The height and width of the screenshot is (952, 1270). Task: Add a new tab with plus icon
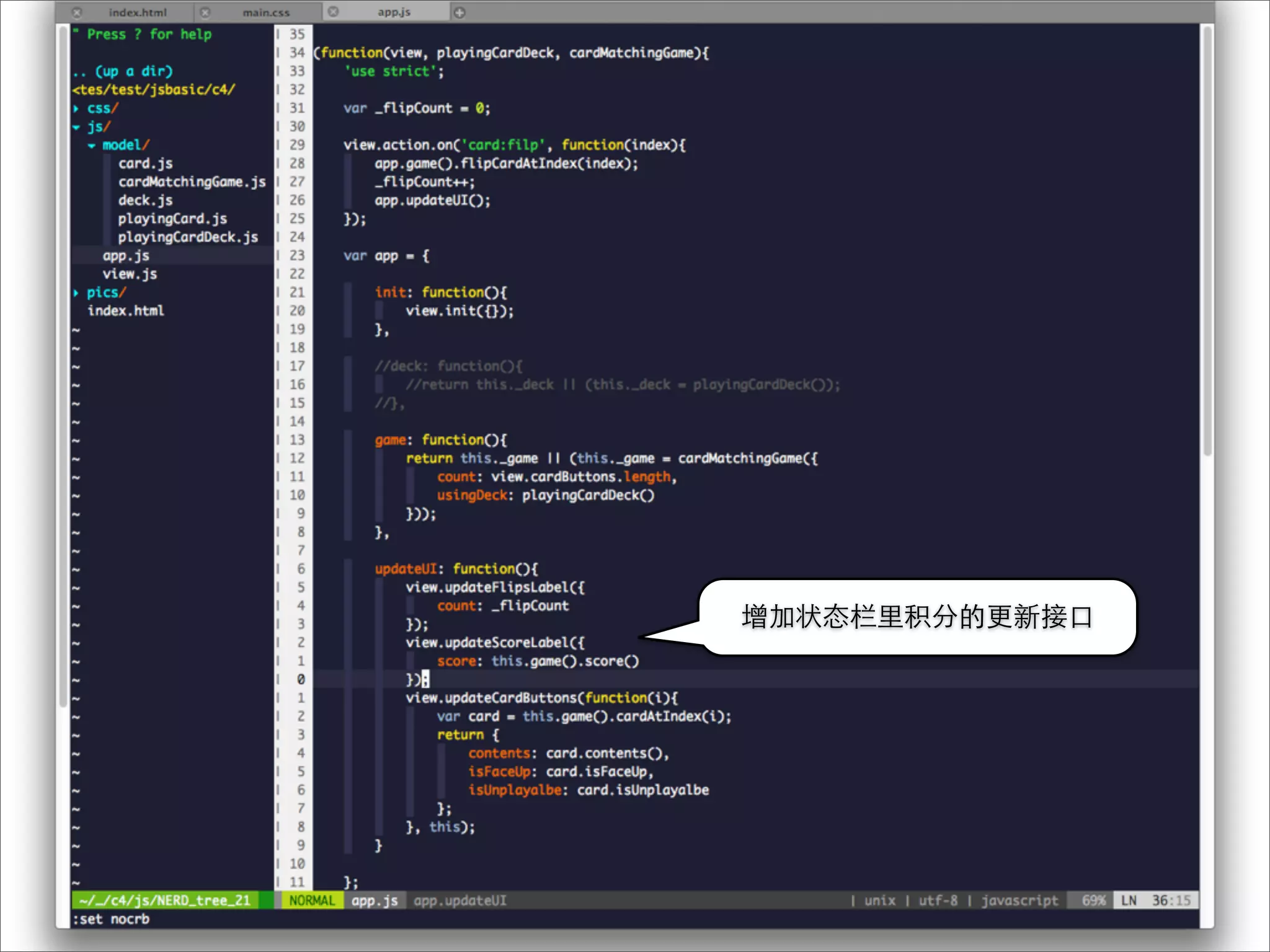tap(460, 12)
